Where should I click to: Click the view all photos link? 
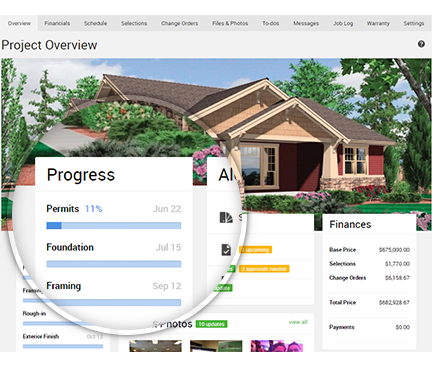click(298, 322)
